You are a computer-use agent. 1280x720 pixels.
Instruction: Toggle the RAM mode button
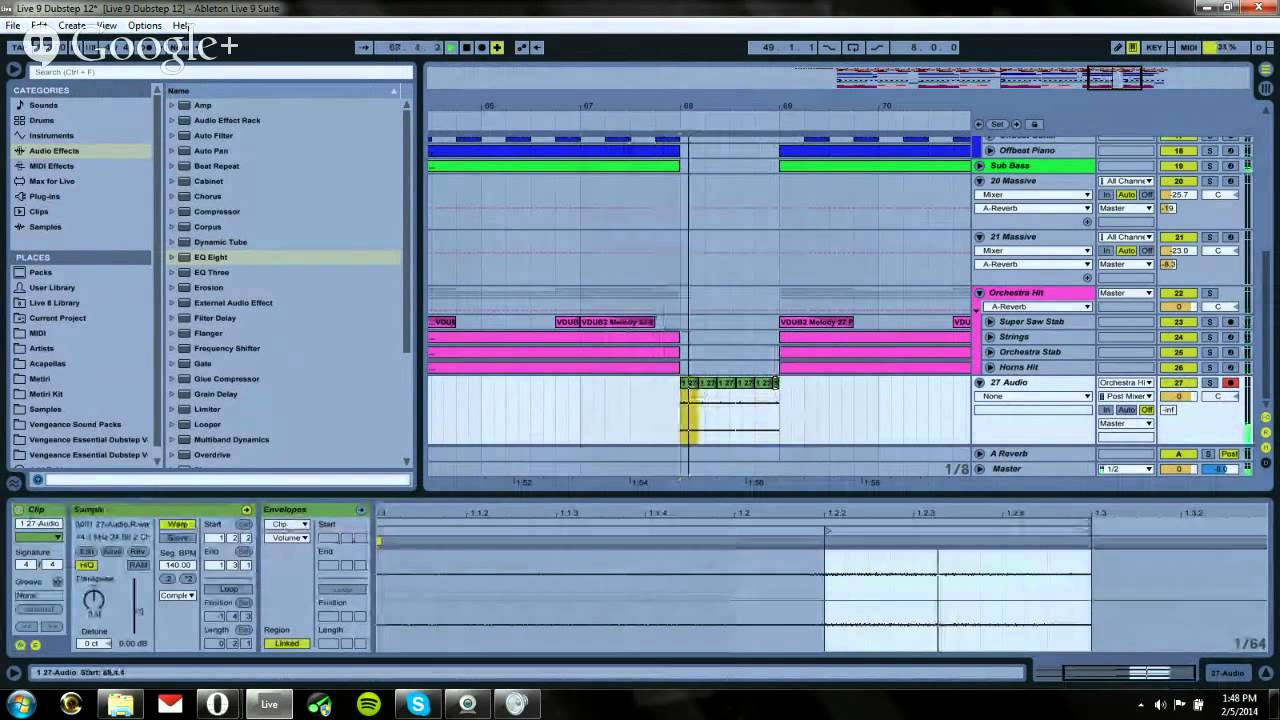point(138,566)
